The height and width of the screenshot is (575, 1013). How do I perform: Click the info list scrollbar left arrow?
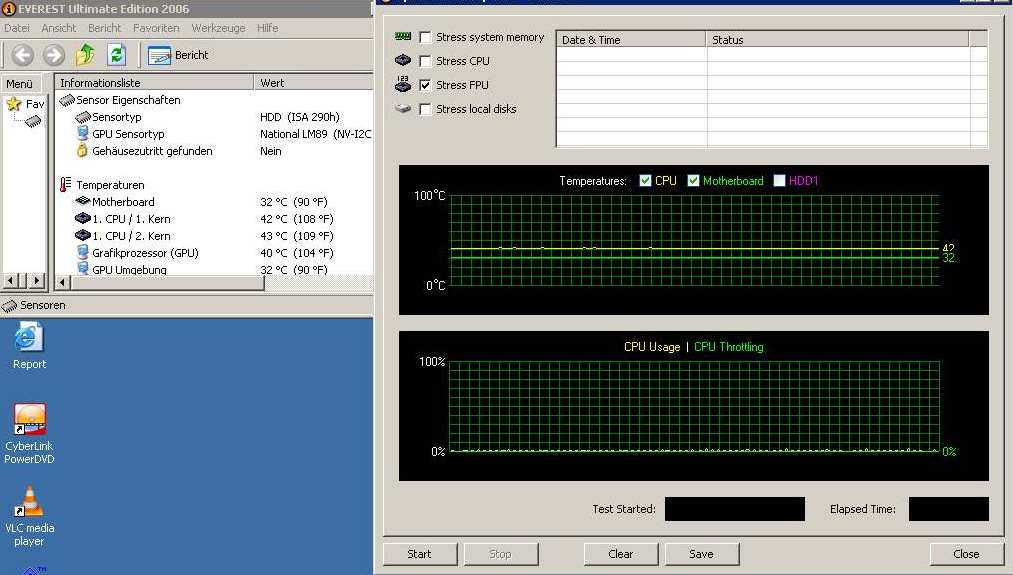point(63,283)
